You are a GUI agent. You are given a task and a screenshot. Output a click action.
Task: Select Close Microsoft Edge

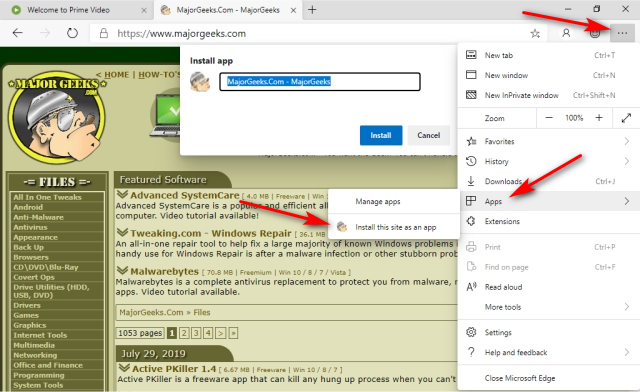click(x=548, y=378)
